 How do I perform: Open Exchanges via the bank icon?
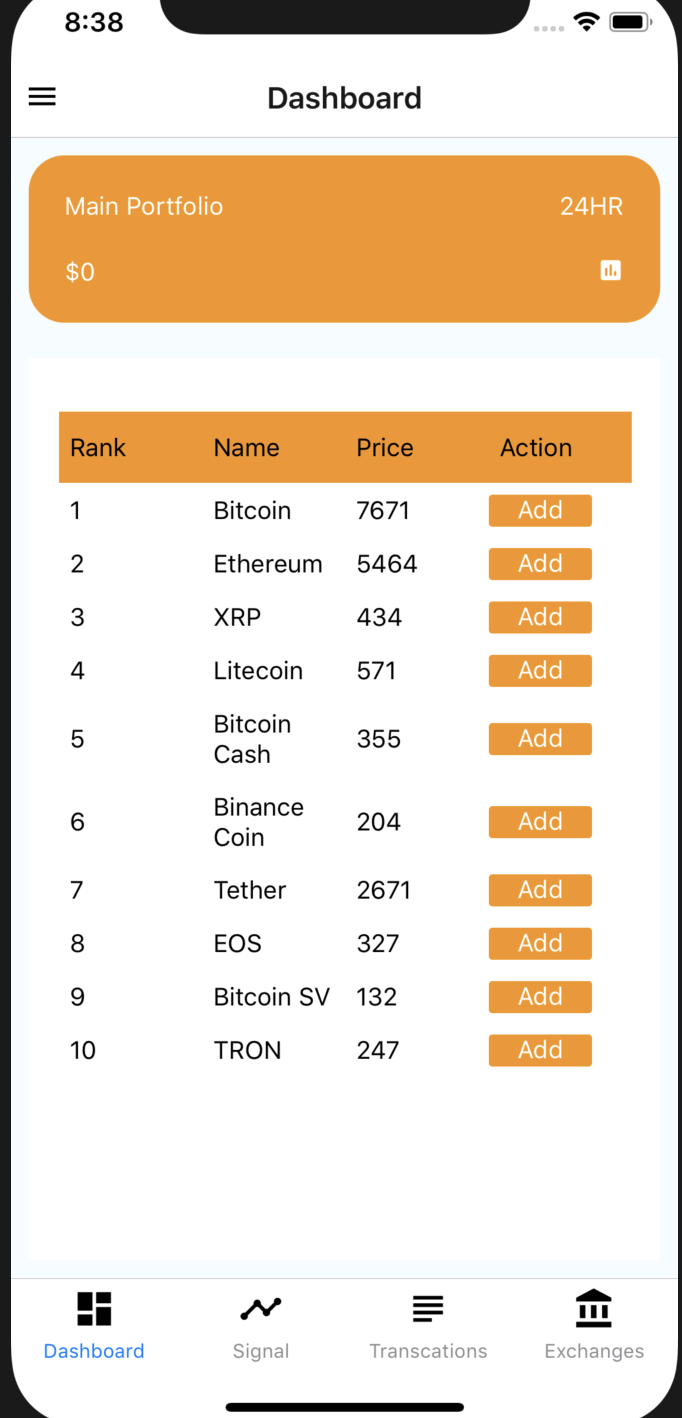click(593, 1307)
